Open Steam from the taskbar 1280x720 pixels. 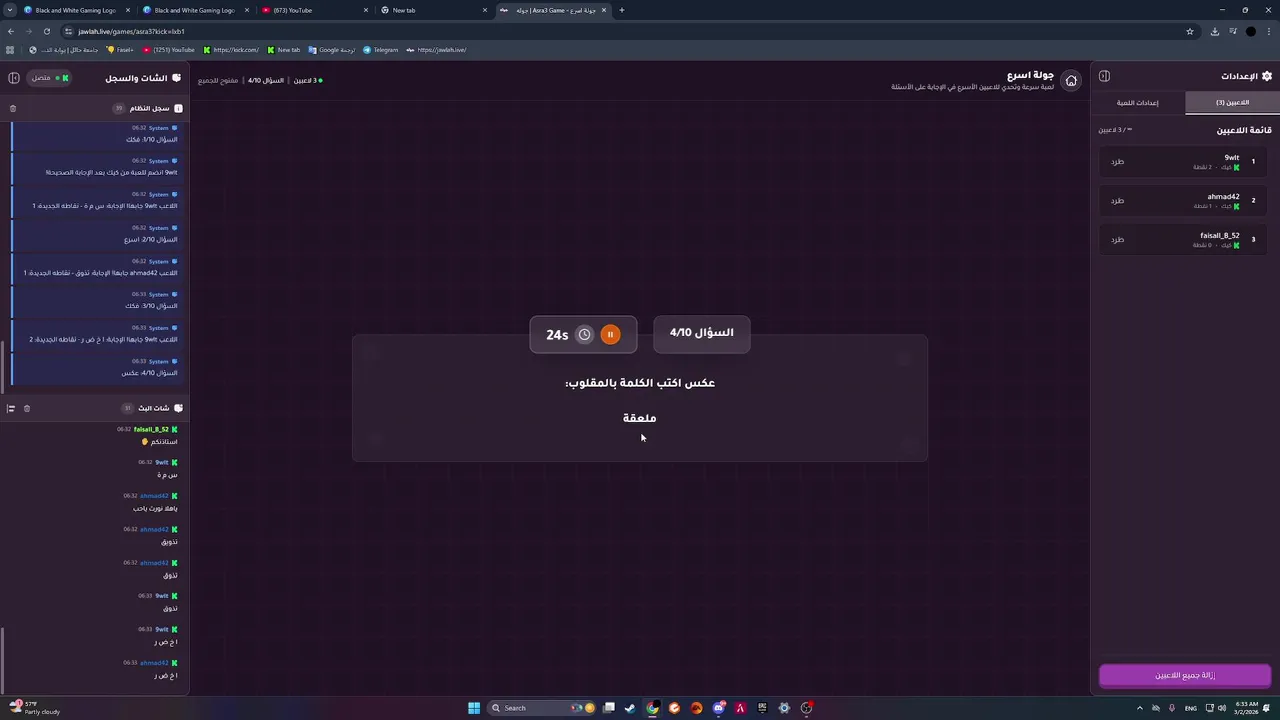[630, 708]
